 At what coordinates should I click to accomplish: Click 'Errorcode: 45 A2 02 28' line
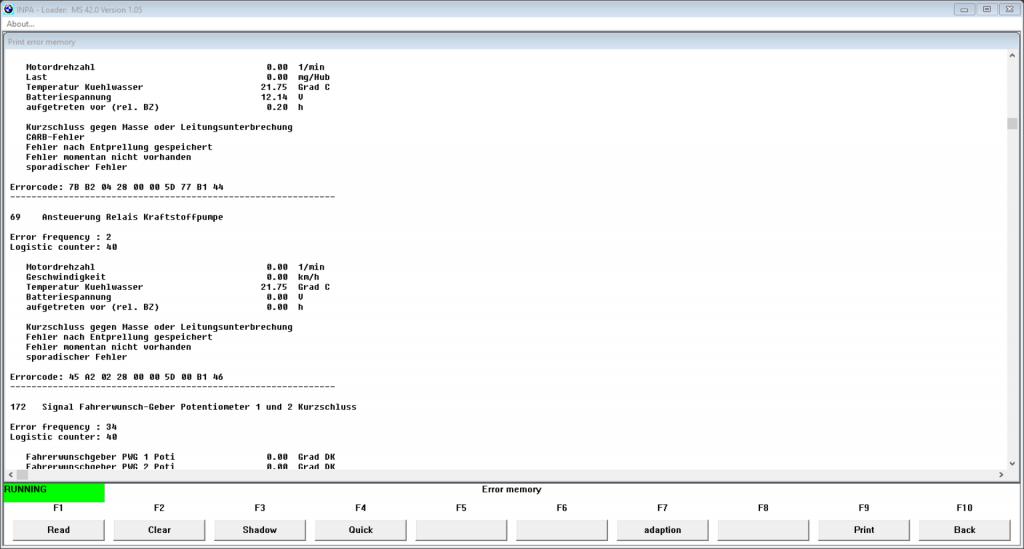point(116,377)
